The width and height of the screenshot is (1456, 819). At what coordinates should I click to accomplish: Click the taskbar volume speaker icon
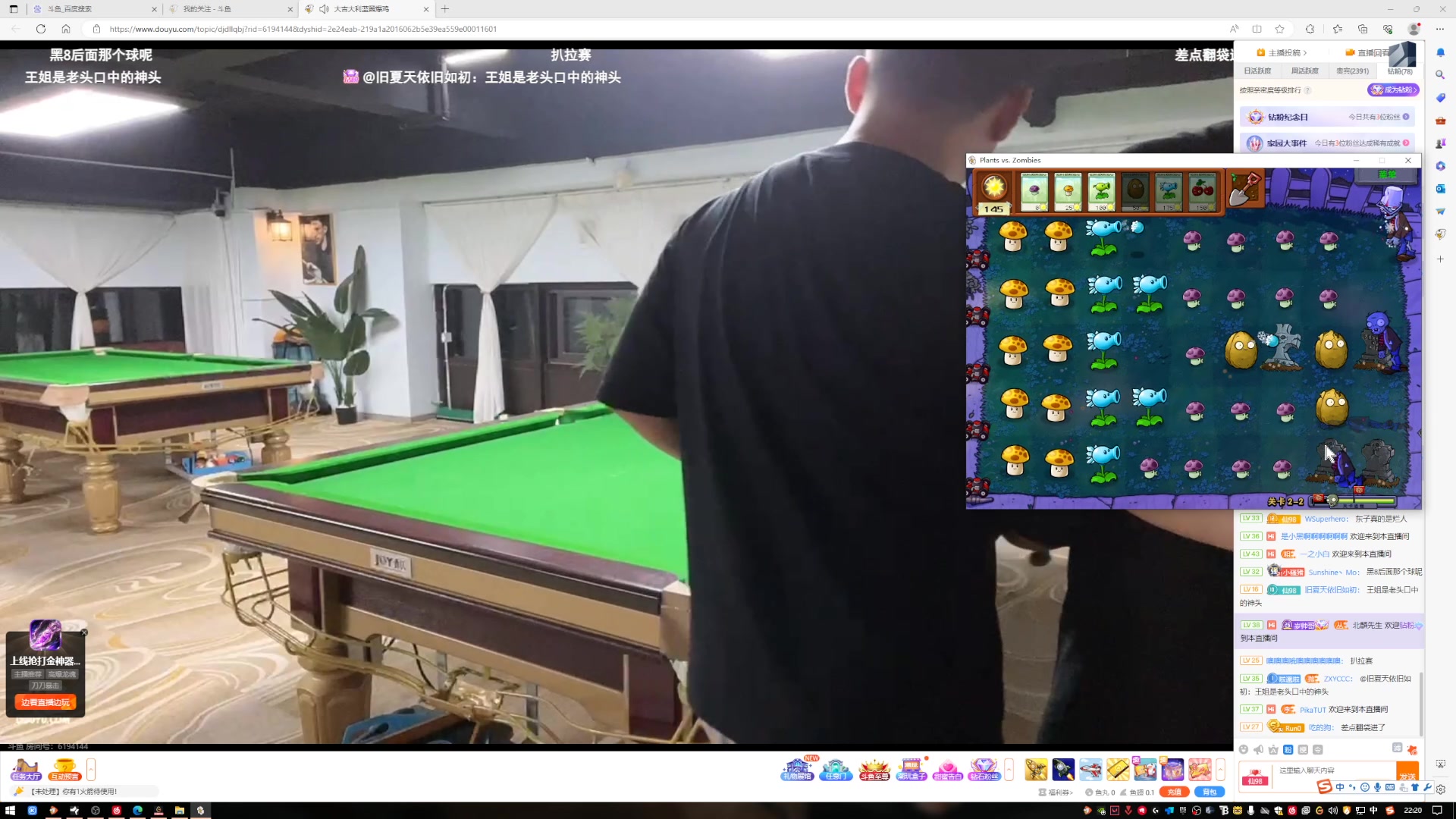[x=1332, y=810]
